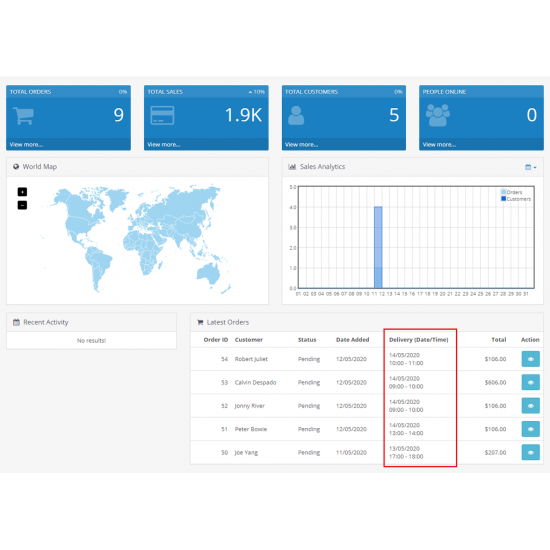Open View more in Total Customers tile
The image size is (550, 550).
[x=301, y=145]
